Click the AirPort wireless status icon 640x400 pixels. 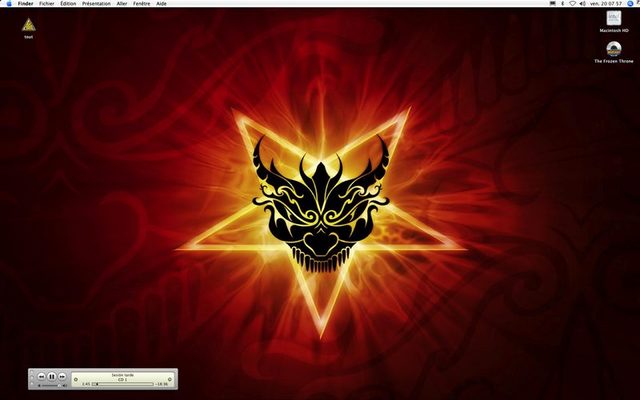click(572, 3)
